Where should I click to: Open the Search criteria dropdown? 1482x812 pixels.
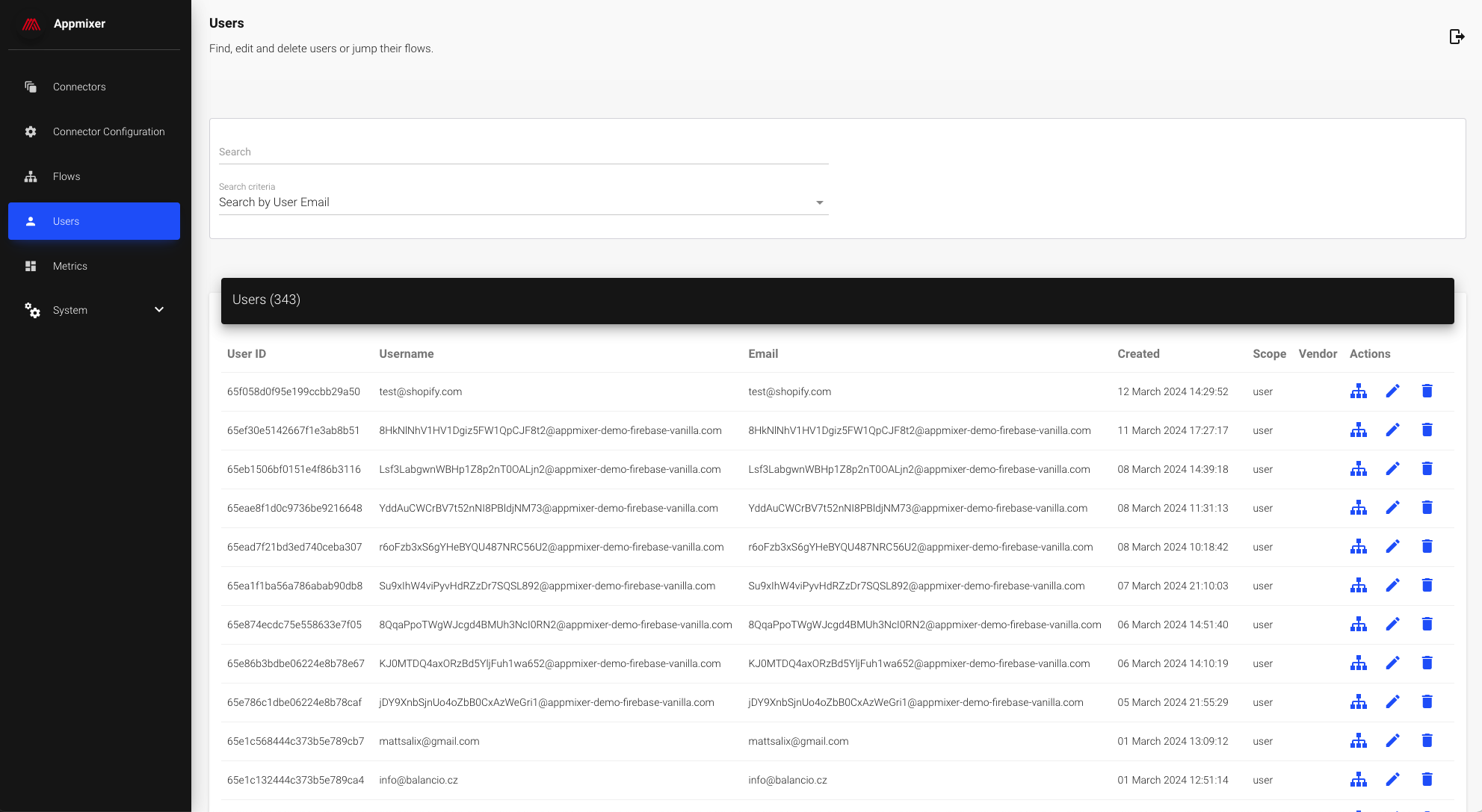pyautogui.click(x=523, y=202)
